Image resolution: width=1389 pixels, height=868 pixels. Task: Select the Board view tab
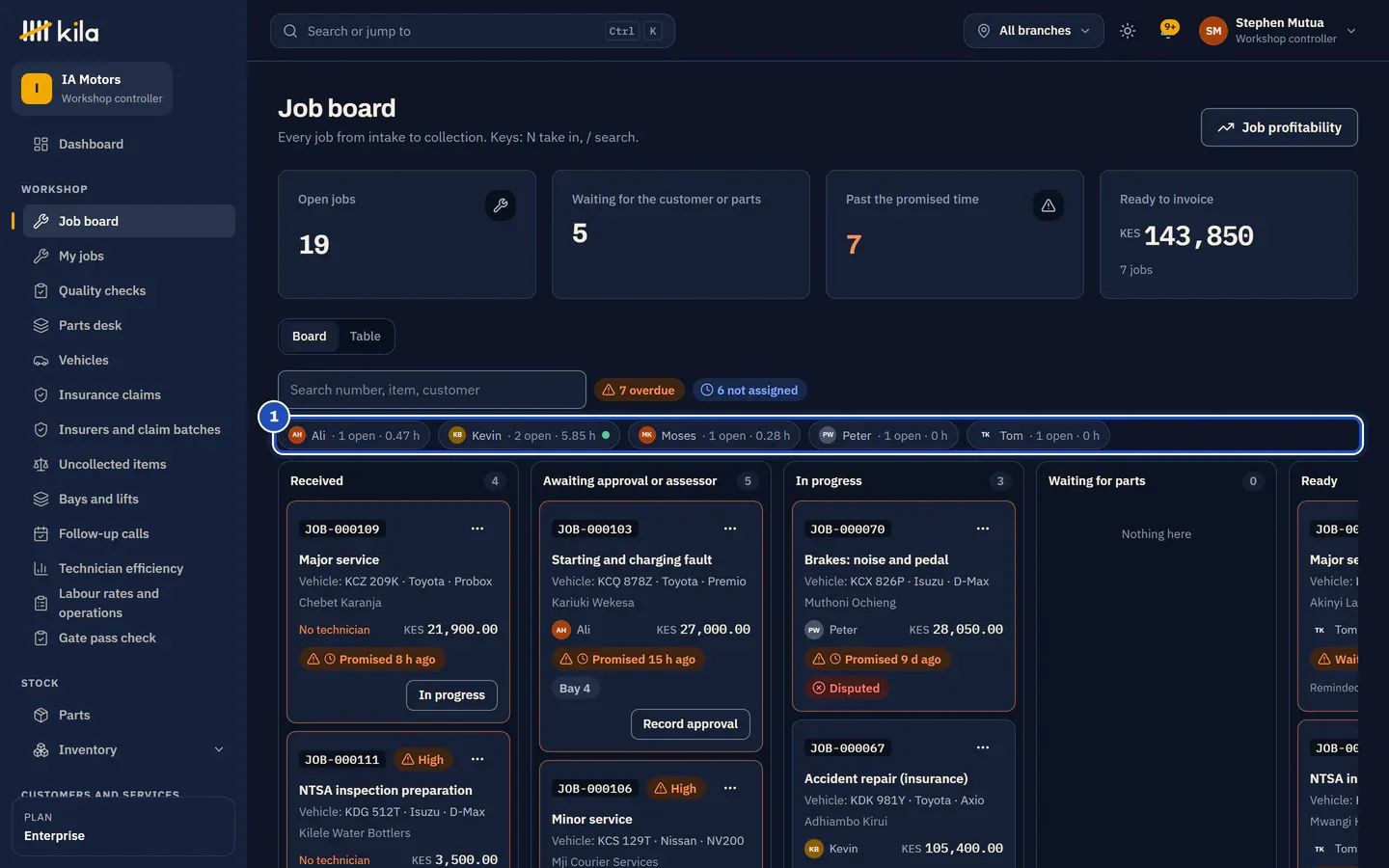coord(309,336)
